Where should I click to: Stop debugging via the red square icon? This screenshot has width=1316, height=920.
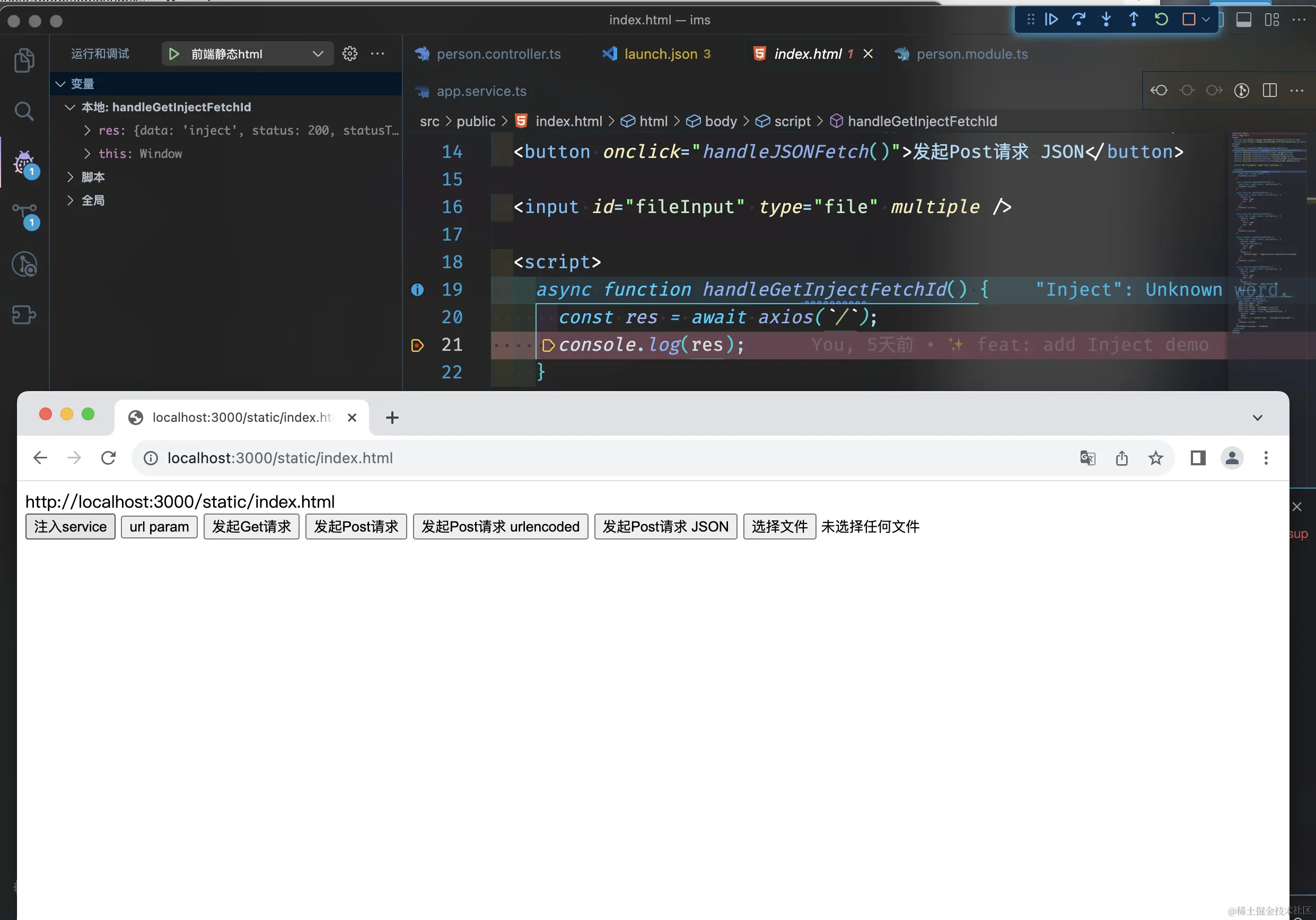tap(1189, 20)
